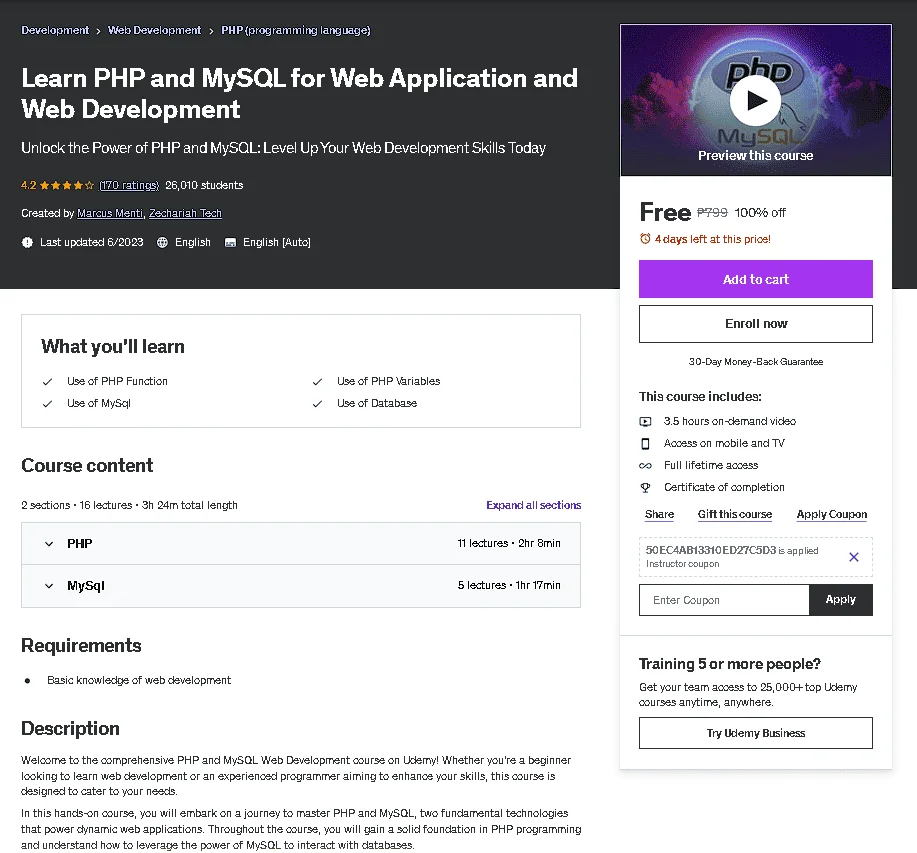Click the Enroll now button
The width and height of the screenshot is (917, 853).
click(756, 324)
